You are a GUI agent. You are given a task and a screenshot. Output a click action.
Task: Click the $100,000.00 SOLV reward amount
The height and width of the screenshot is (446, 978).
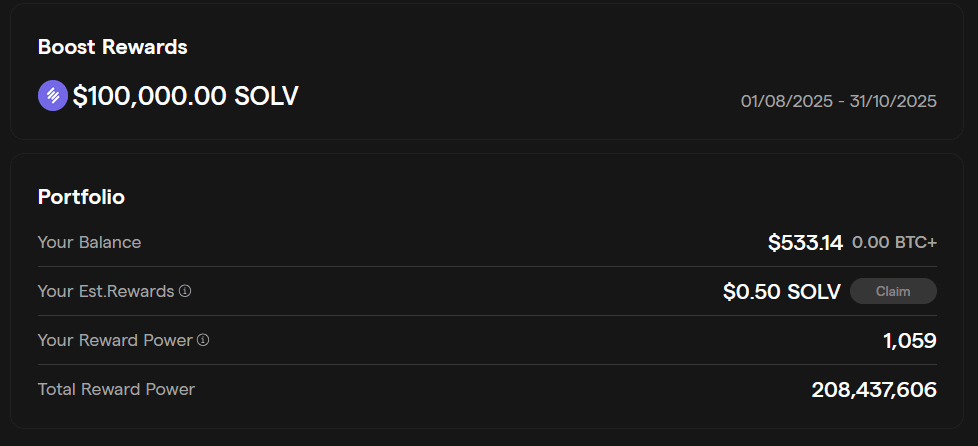click(x=186, y=96)
